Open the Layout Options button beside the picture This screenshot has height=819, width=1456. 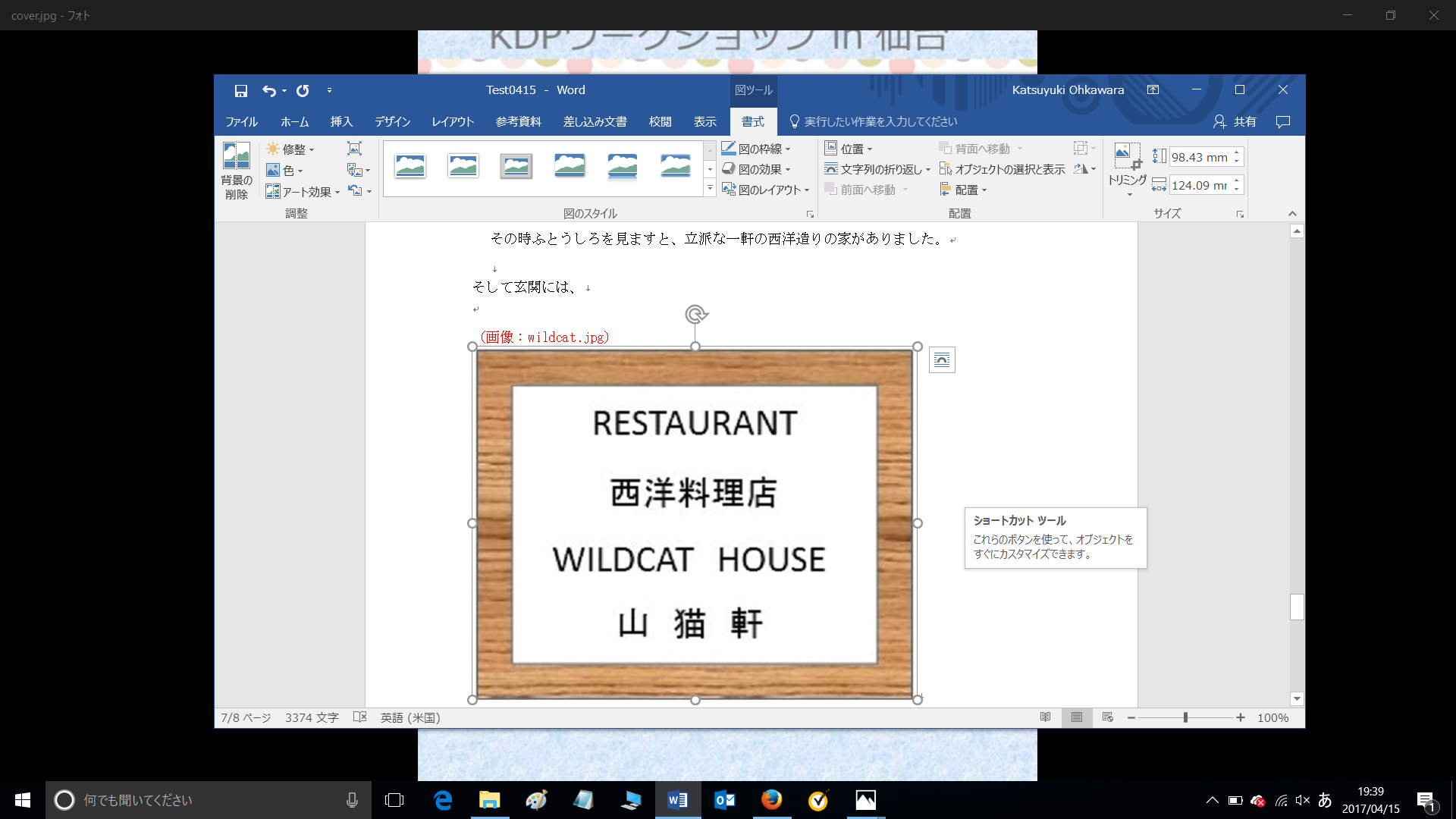click(x=942, y=359)
